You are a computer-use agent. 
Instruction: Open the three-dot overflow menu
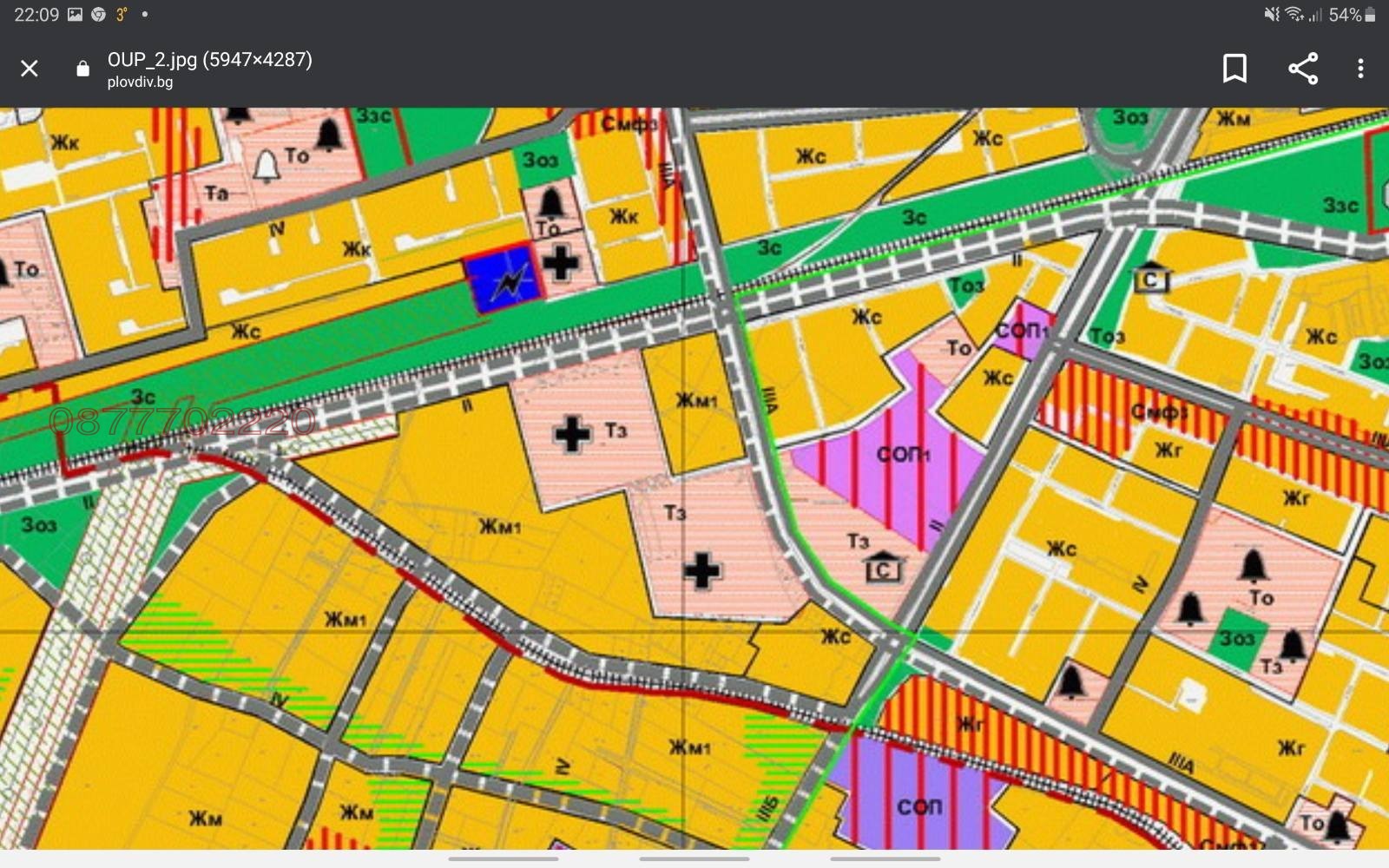(x=1360, y=69)
